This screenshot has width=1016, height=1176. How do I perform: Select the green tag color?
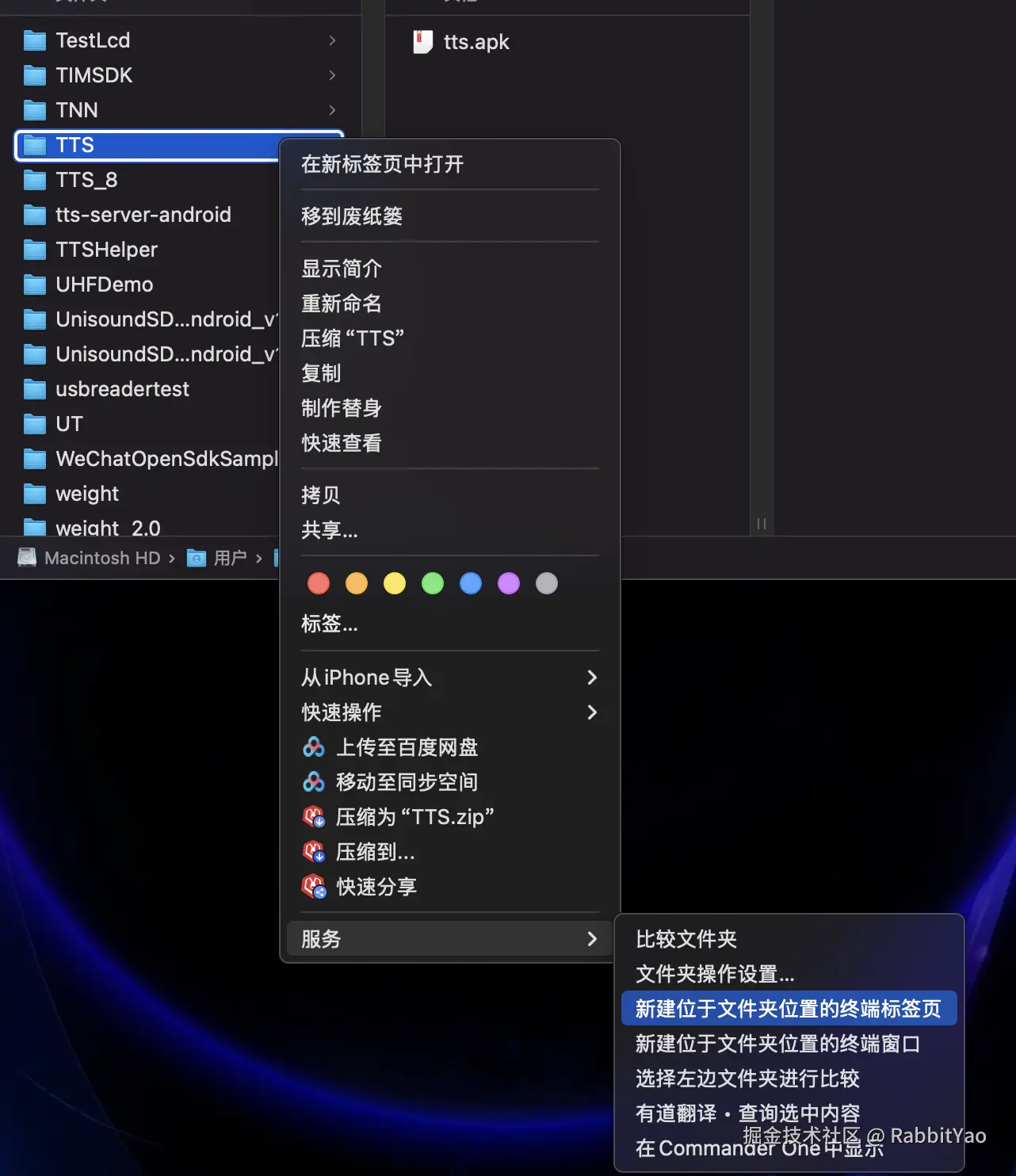click(x=432, y=583)
